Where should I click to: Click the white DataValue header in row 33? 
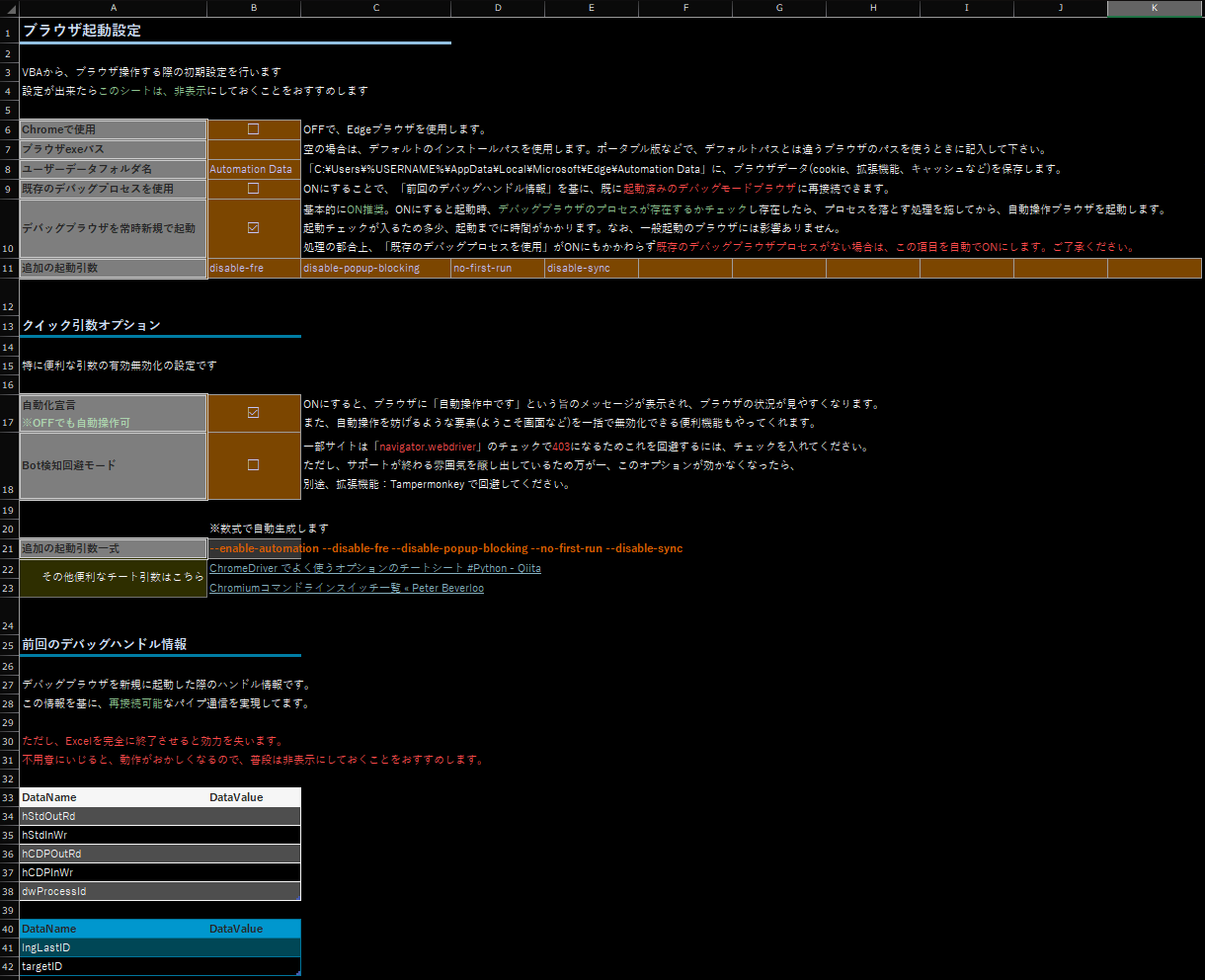click(254, 797)
